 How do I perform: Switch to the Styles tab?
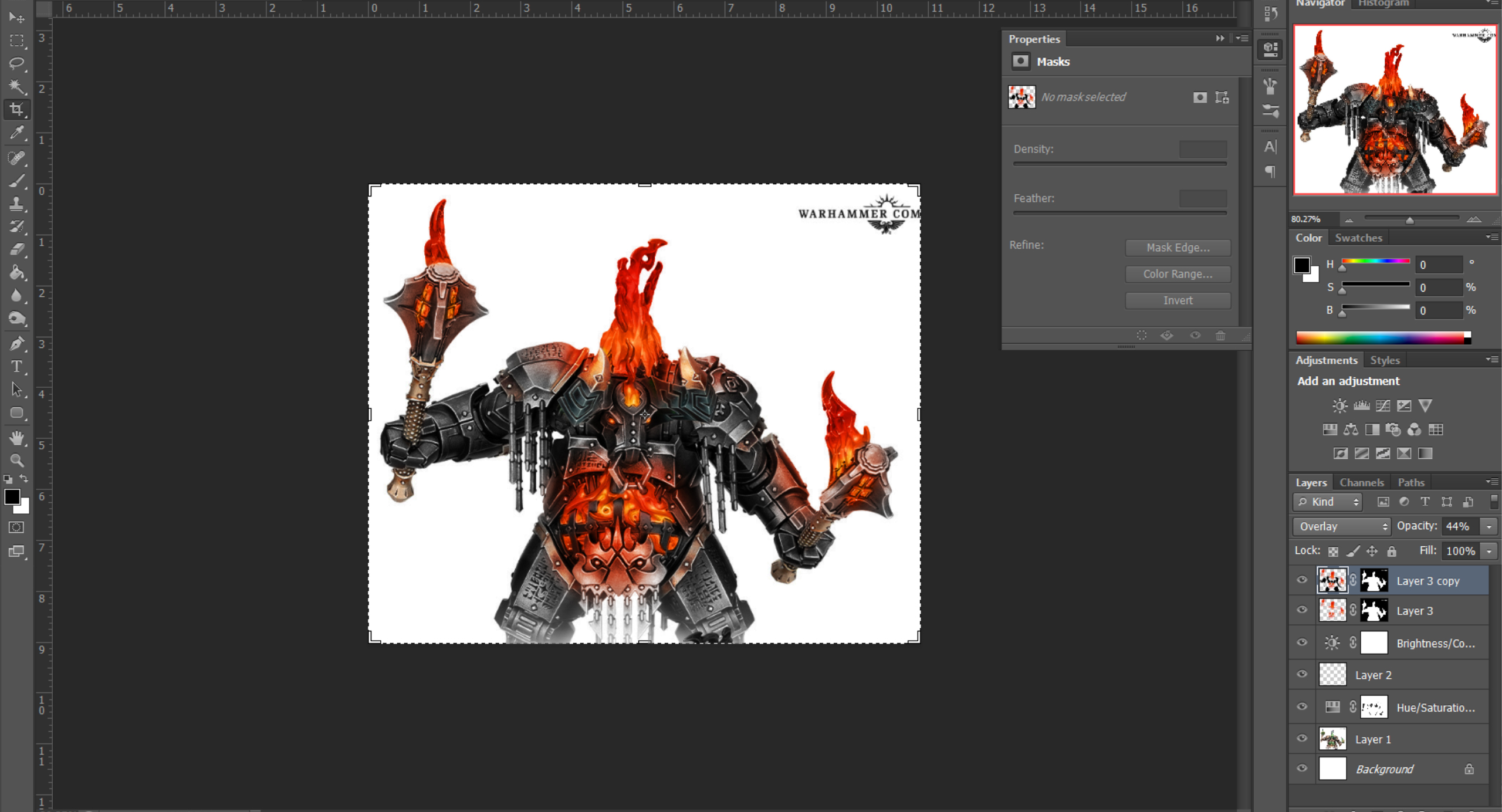pos(1385,360)
